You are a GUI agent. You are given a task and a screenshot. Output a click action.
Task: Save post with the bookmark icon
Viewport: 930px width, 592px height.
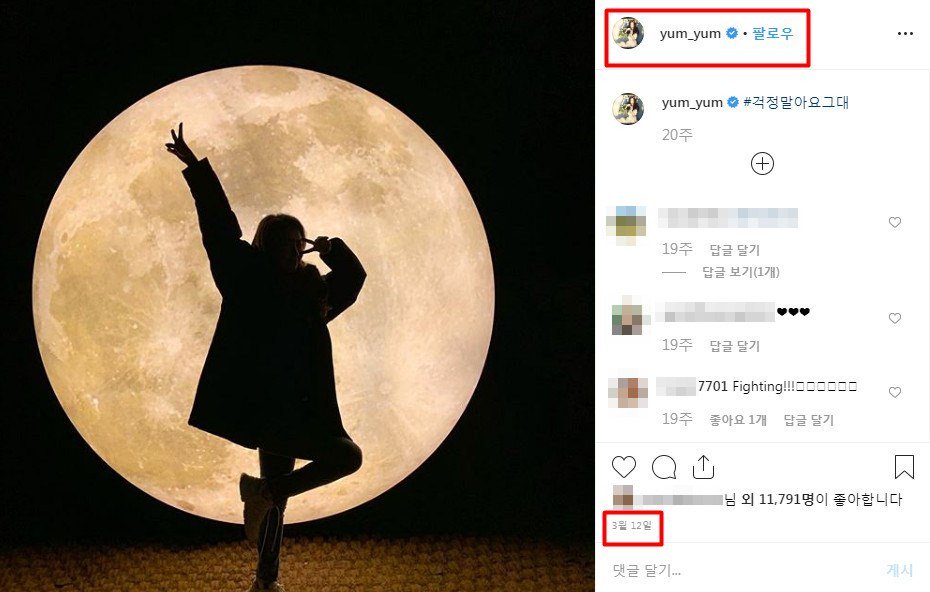tap(904, 466)
